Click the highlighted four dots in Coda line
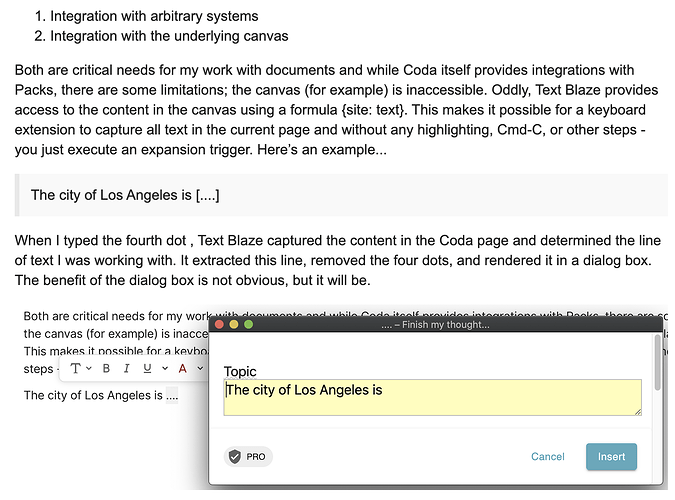Screen dimensions: 675x500 tap(172, 395)
